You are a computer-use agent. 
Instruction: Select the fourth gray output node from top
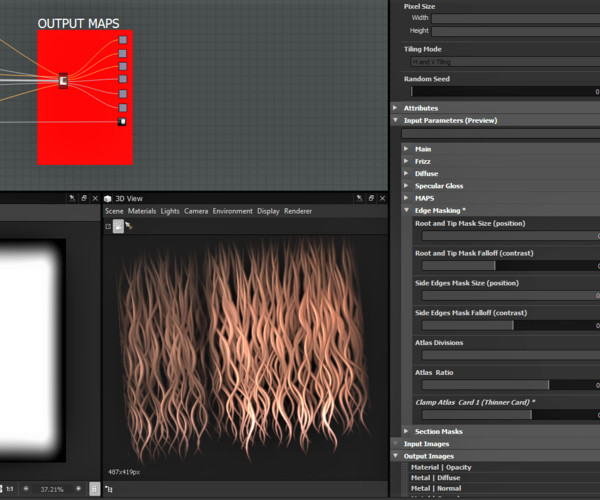pyautogui.click(x=122, y=79)
